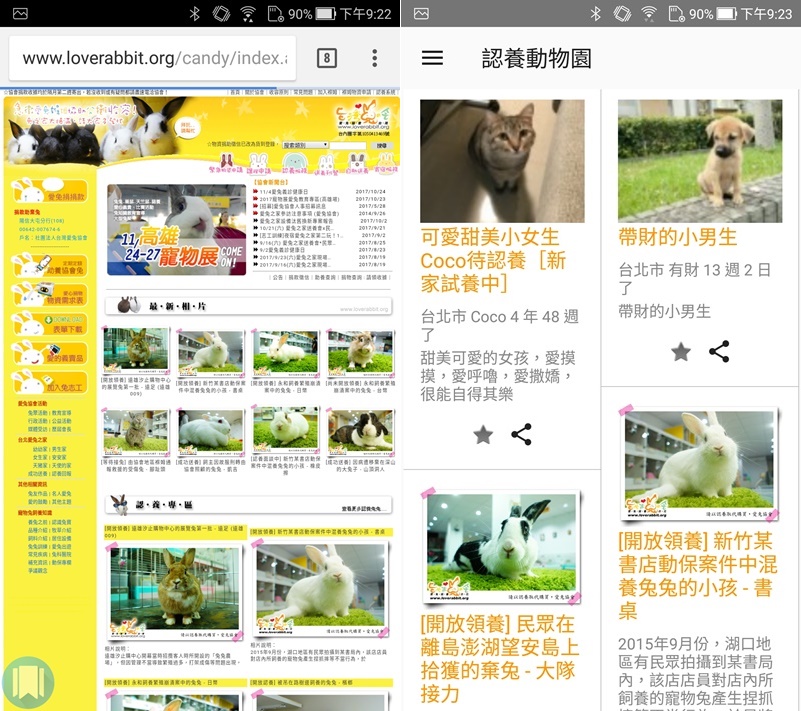Open the hamburger menu in 認養動物園 app
The image size is (801, 711).
click(x=432, y=58)
